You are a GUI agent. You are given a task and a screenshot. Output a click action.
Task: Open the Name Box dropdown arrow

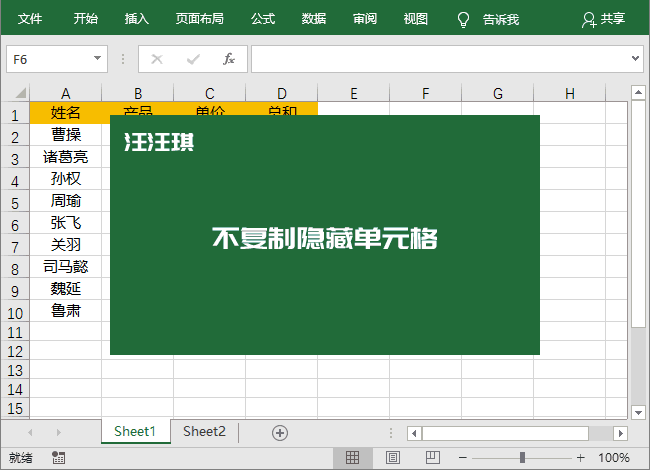tap(97, 59)
